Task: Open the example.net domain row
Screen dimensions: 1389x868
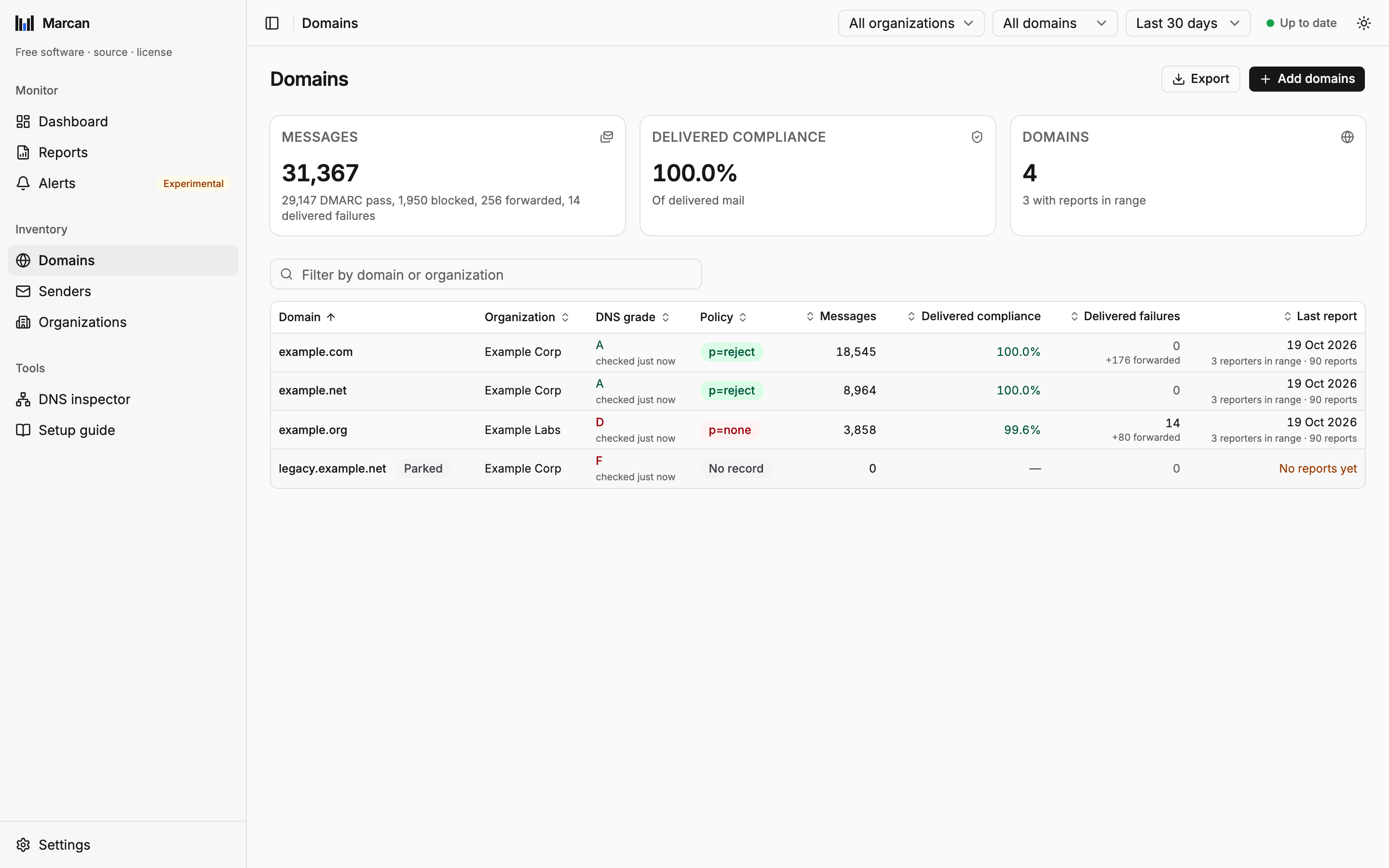Action: (x=817, y=391)
